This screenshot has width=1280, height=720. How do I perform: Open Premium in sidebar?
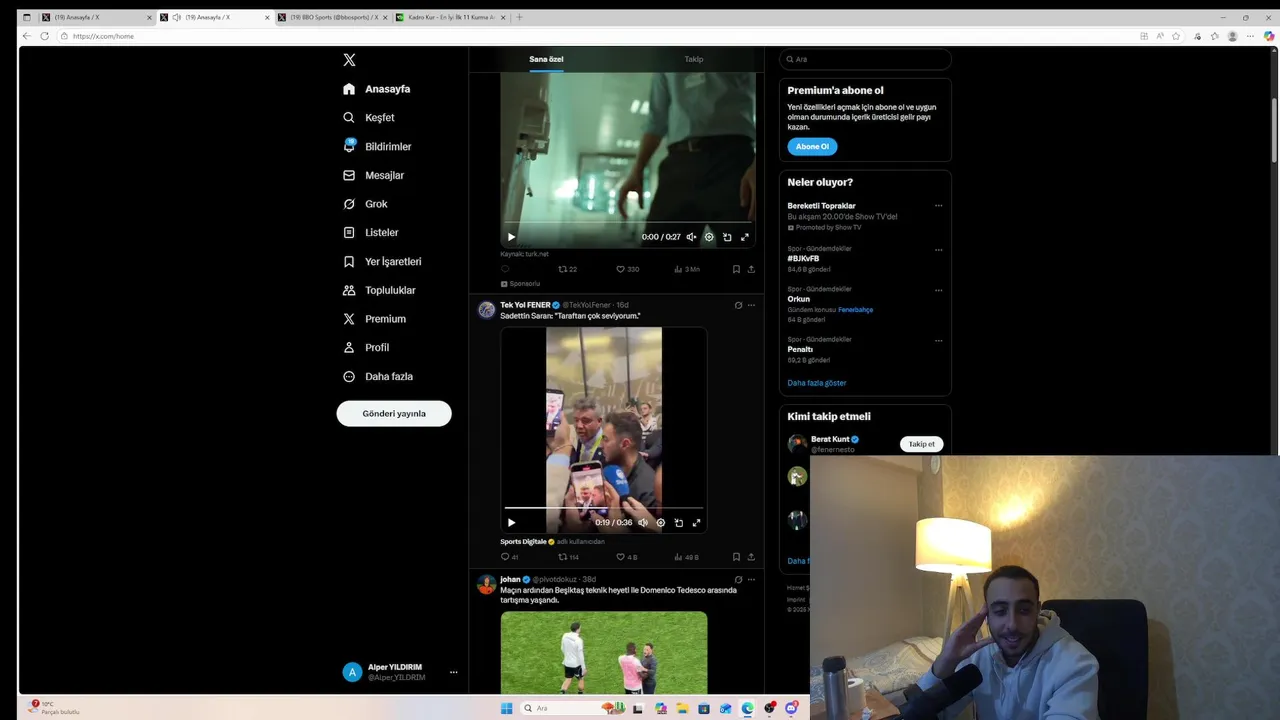(x=375, y=319)
